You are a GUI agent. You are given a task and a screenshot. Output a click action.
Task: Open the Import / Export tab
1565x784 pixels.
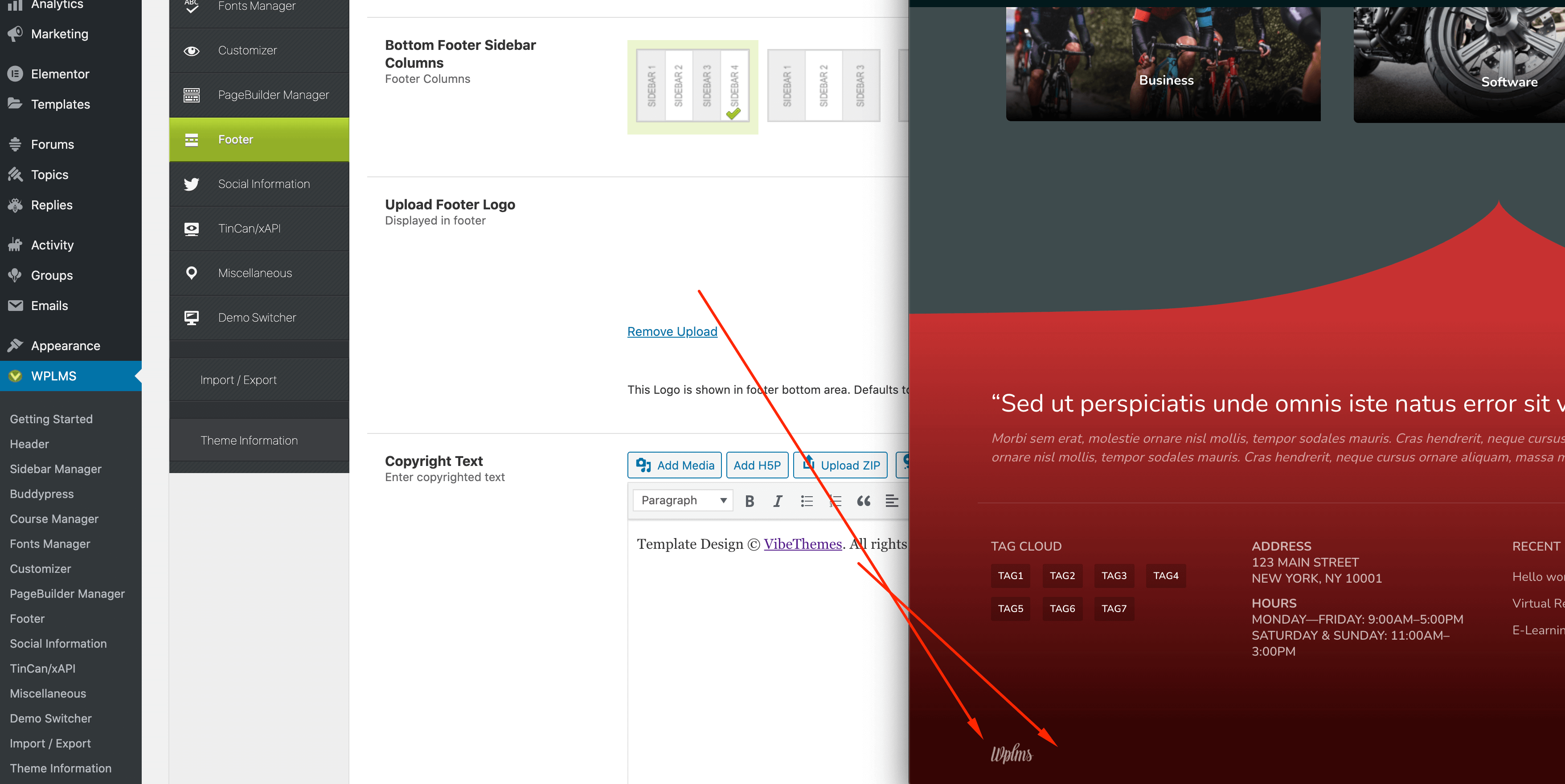(259, 380)
